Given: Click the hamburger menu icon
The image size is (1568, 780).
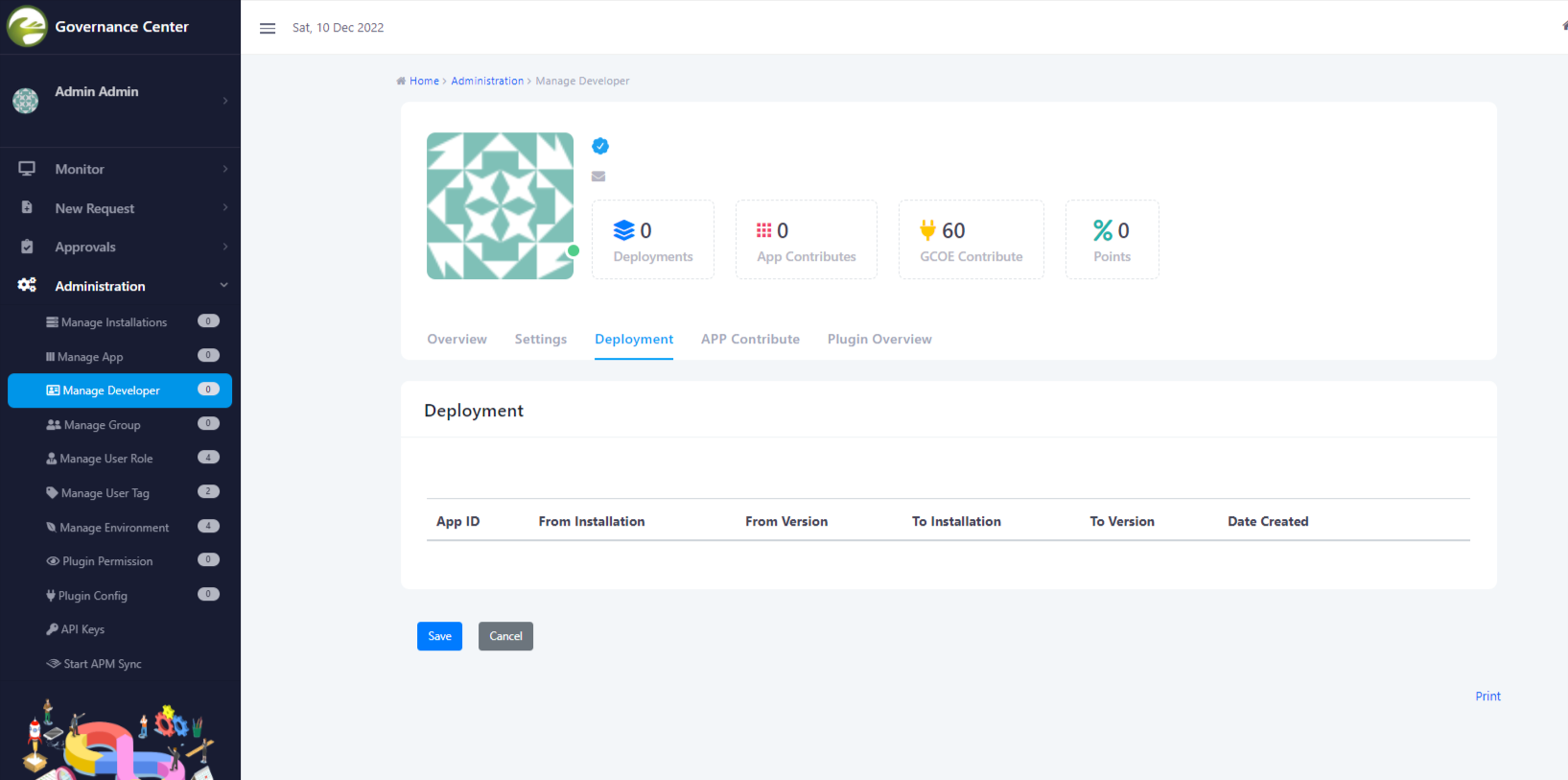Looking at the screenshot, I should click(268, 28).
